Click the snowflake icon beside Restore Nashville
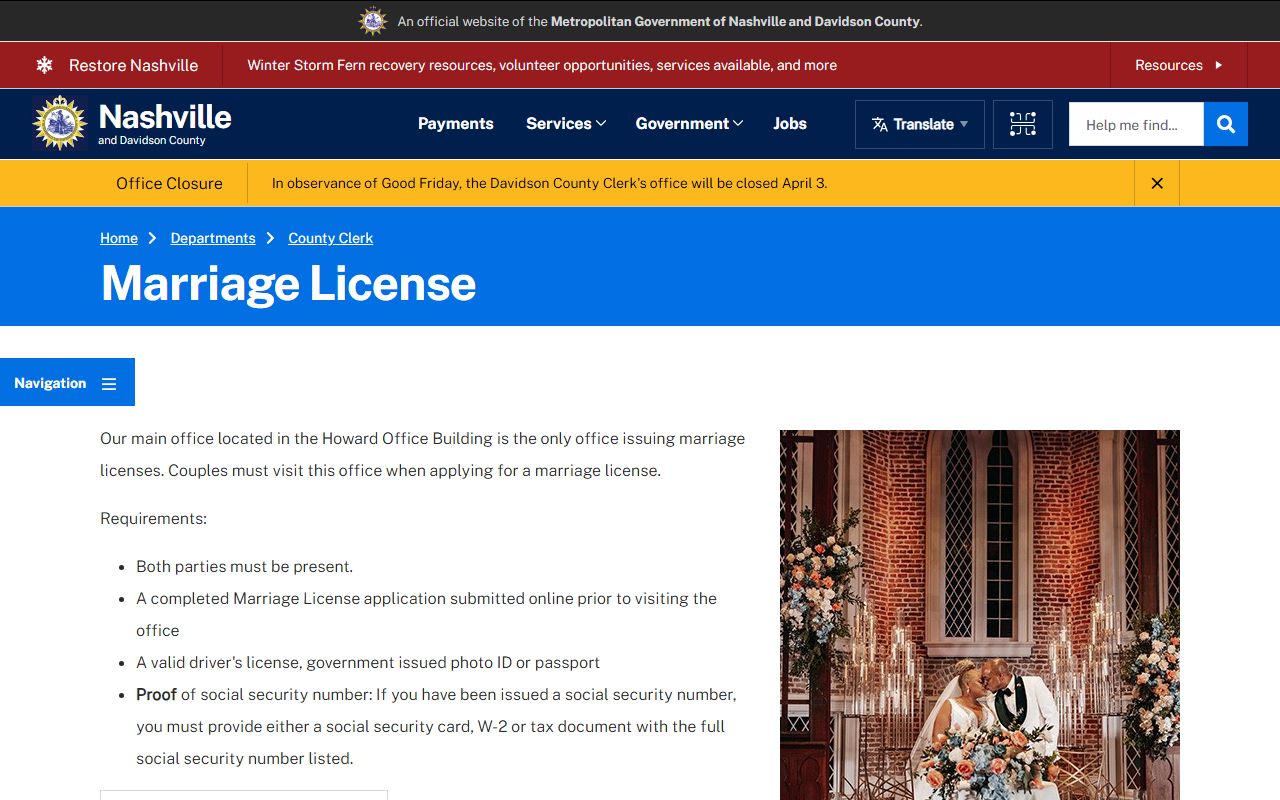The height and width of the screenshot is (800, 1280). click(44, 65)
